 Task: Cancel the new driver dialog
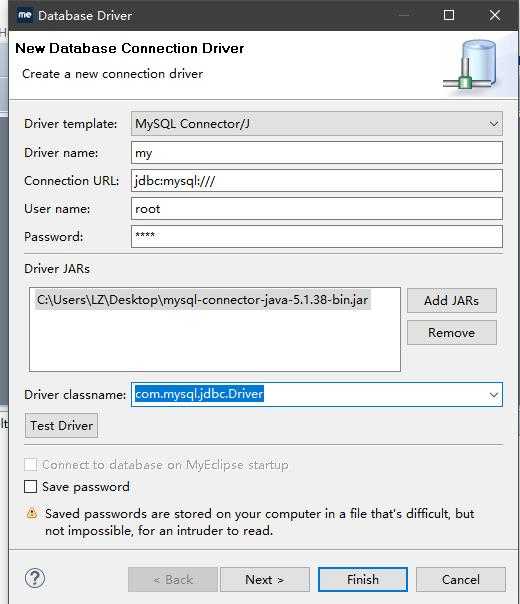(461, 579)
